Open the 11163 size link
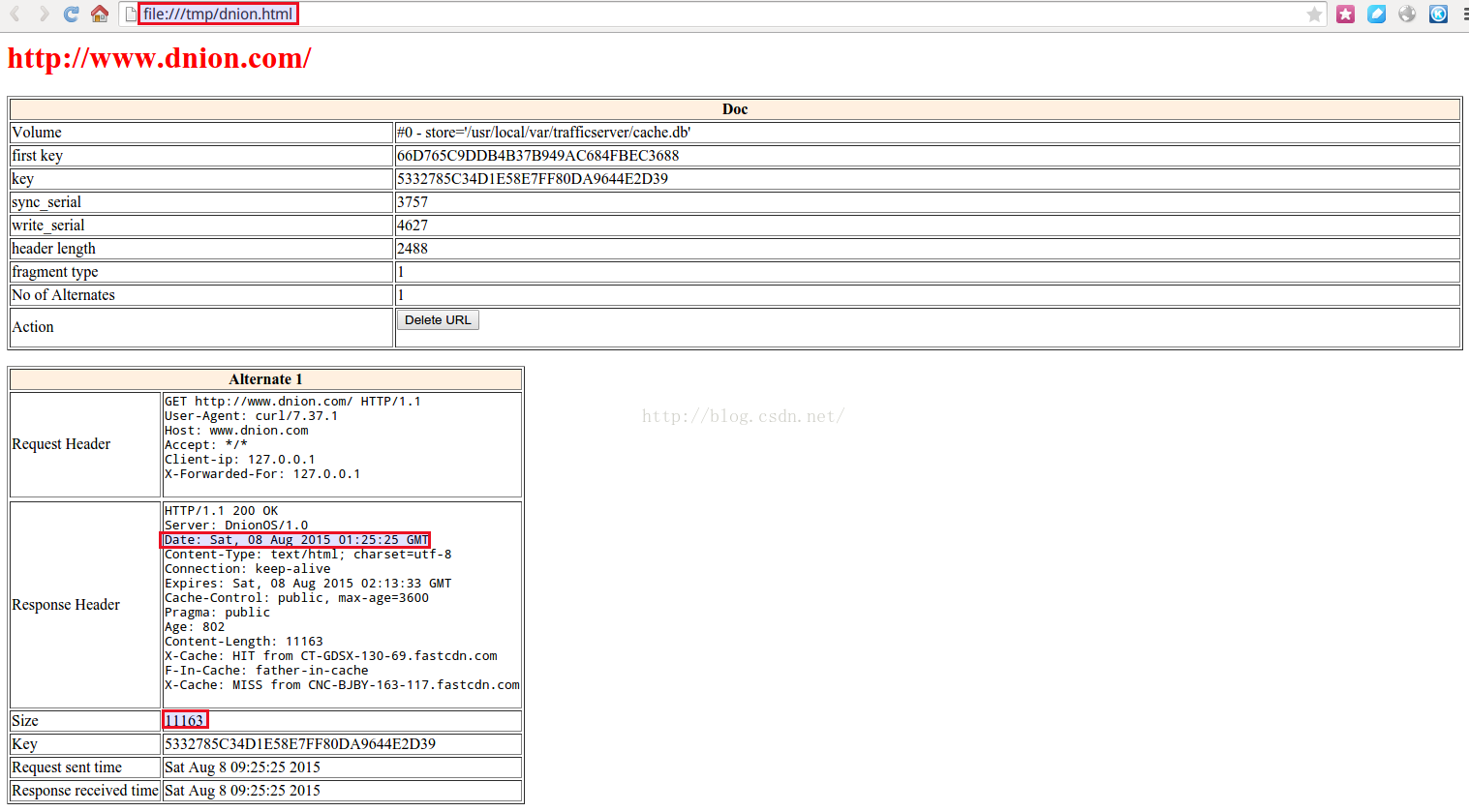This screenshot has height=812, width=1469. point(184,721)
